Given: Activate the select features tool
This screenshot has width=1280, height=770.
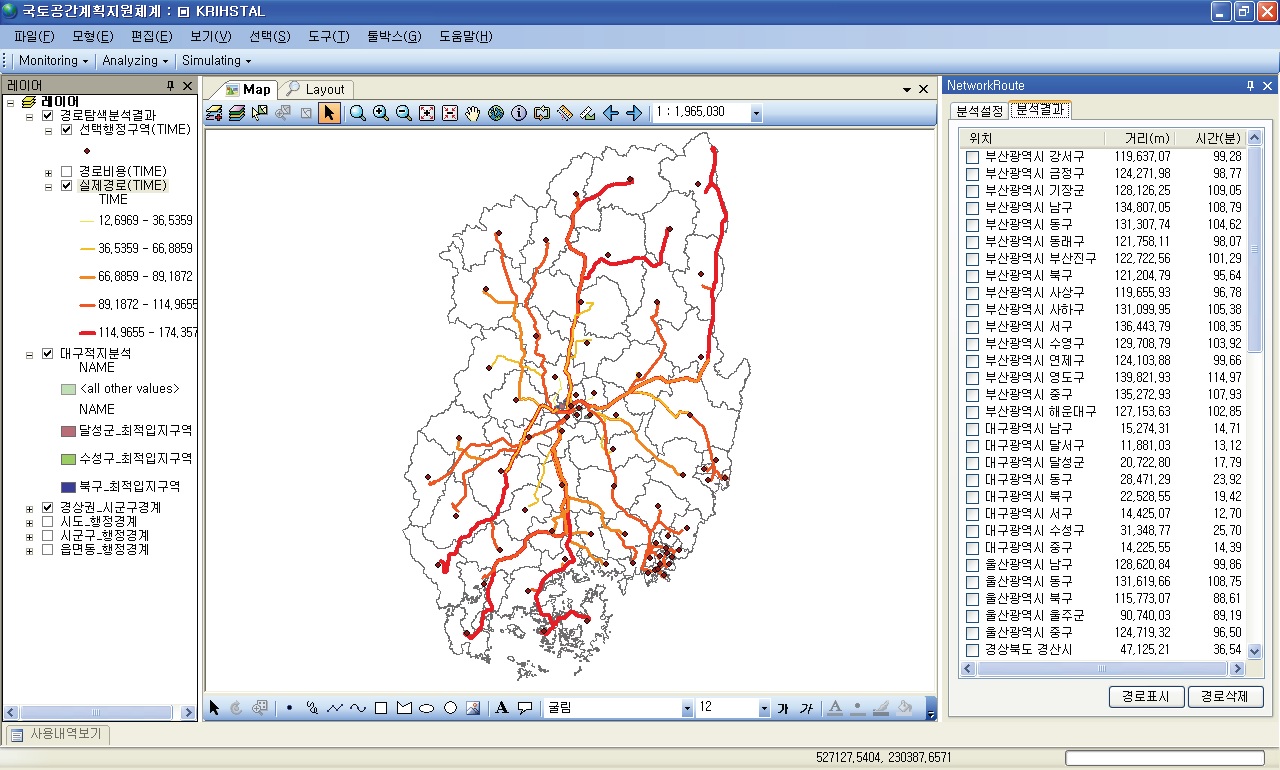Looking at the screenshot, I should 260,113.
